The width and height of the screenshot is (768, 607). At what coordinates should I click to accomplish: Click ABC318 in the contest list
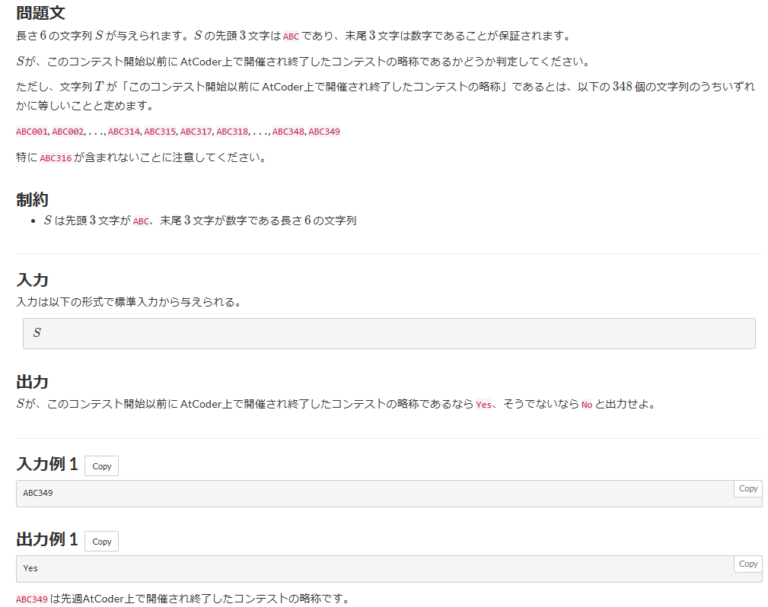(x=232, y=131)
